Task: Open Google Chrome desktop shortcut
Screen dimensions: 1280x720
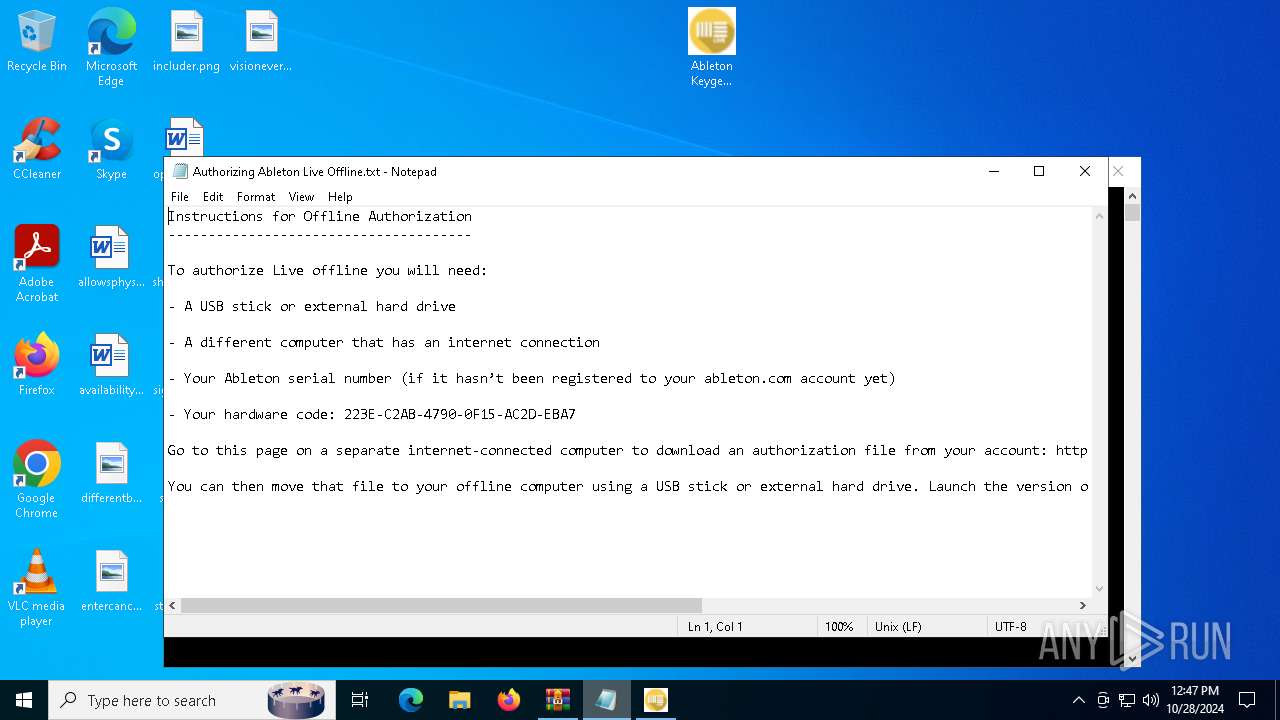Action: [37, 480]
